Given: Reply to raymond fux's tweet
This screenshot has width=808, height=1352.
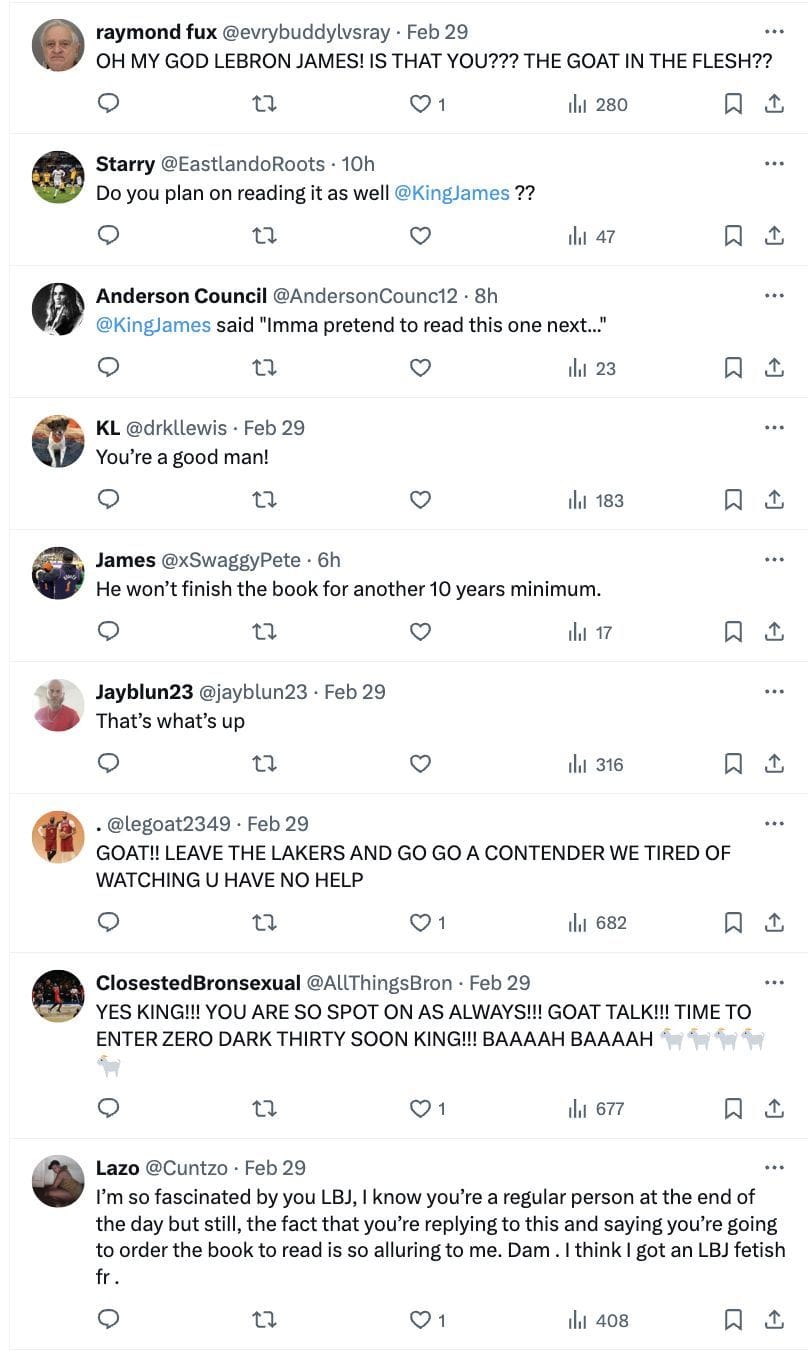Looking at the screenshot, I should [x=110, y=104].
